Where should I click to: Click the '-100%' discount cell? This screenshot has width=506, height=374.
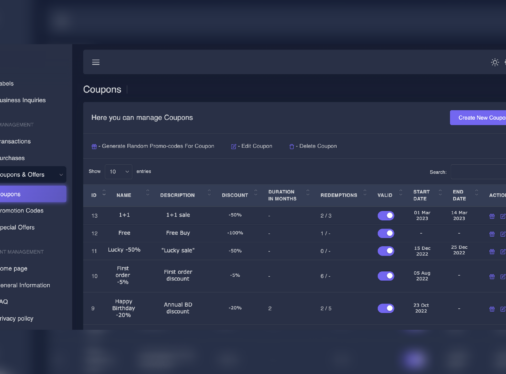pyautogui.click(x=235, y=233)
